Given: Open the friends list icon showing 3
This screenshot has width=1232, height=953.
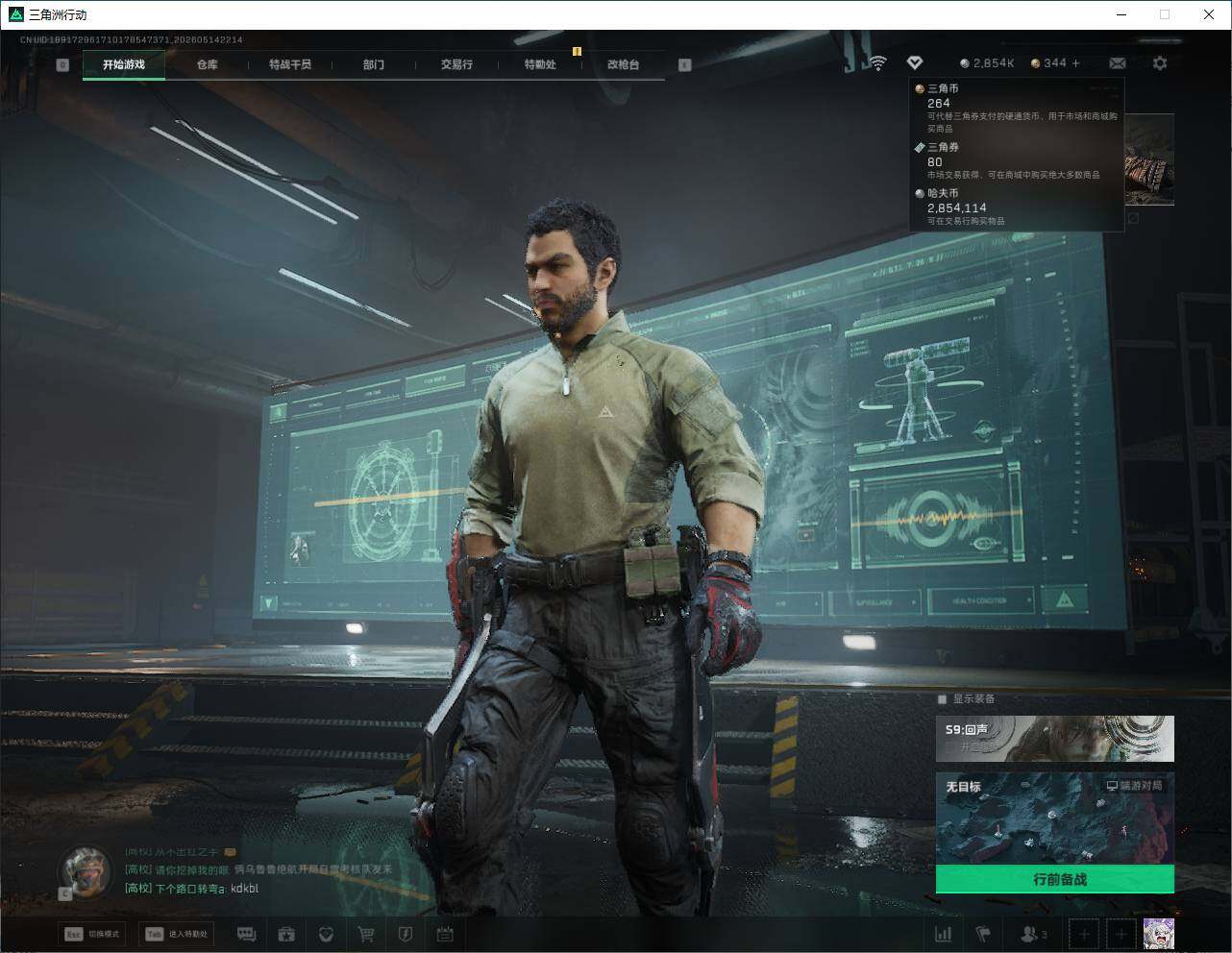Looking at the screenshot, I should (1033, 934).
